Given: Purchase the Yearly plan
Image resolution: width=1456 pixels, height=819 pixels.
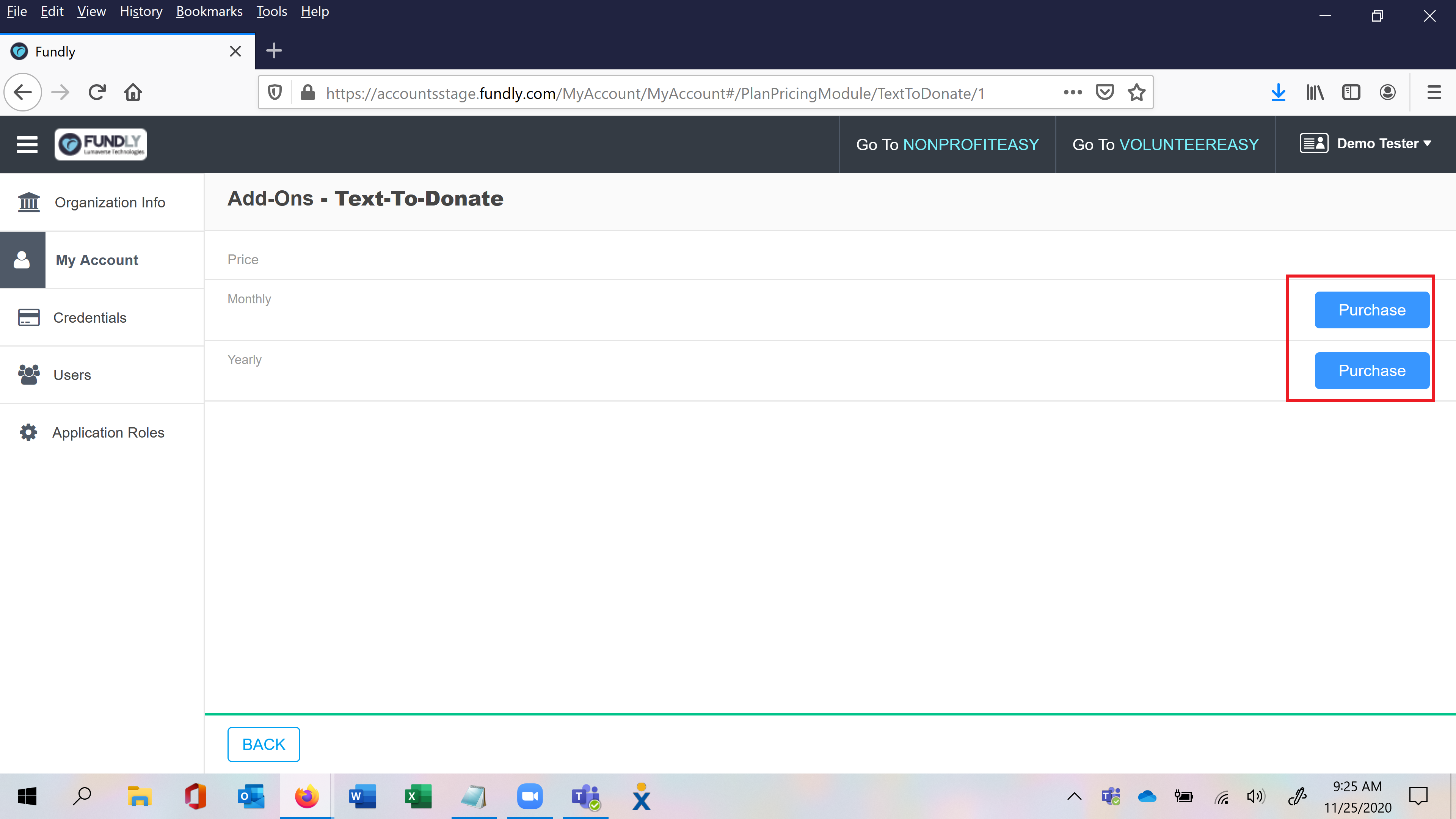Looking at the screenshot, I should tap(1371, 371).
